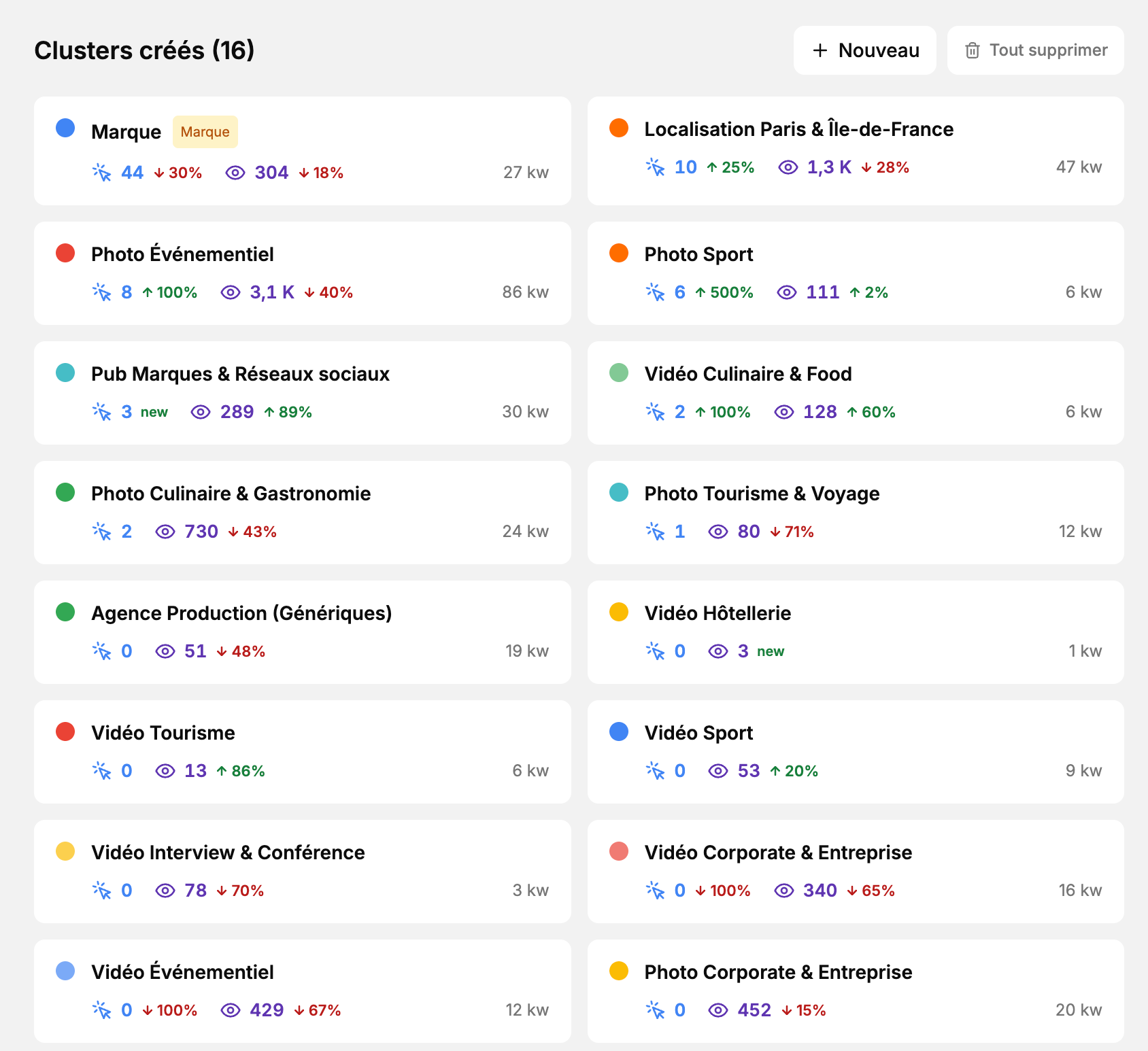Open the Vidéo Tourisme cluster title
Viewport: 1148px width, 1051px height.
pyautogui.click(x=163, y=733)
